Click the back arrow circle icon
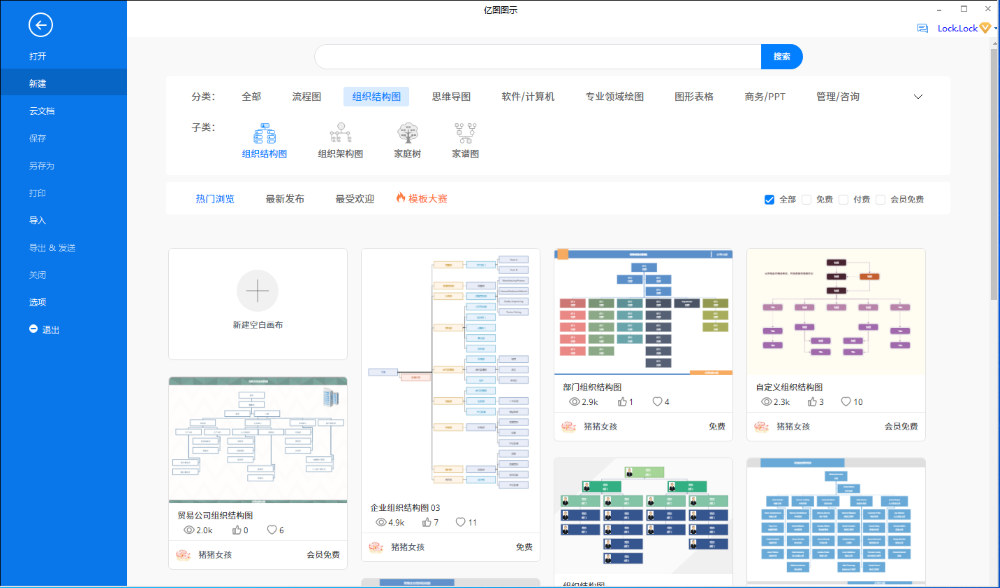 (40, 25)
